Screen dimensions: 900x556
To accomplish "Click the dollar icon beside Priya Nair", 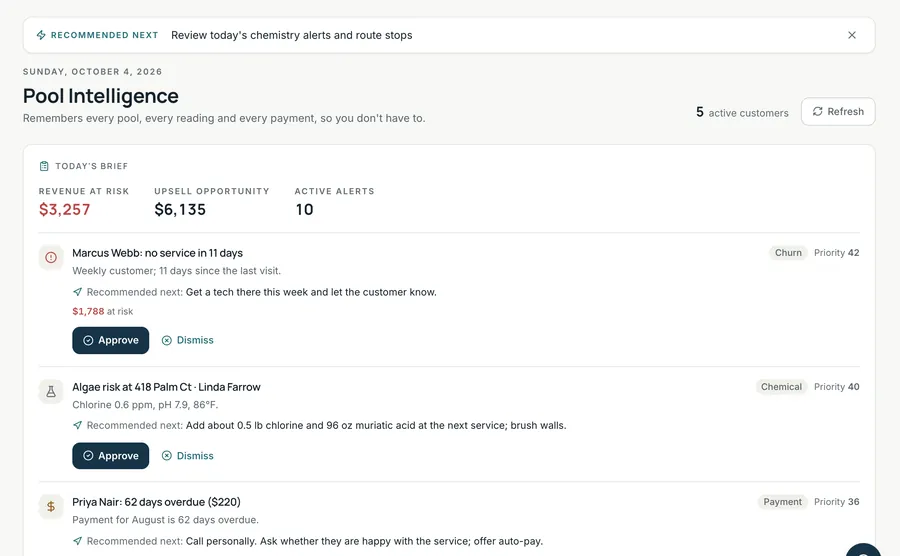I will click(x=51, y=506).
